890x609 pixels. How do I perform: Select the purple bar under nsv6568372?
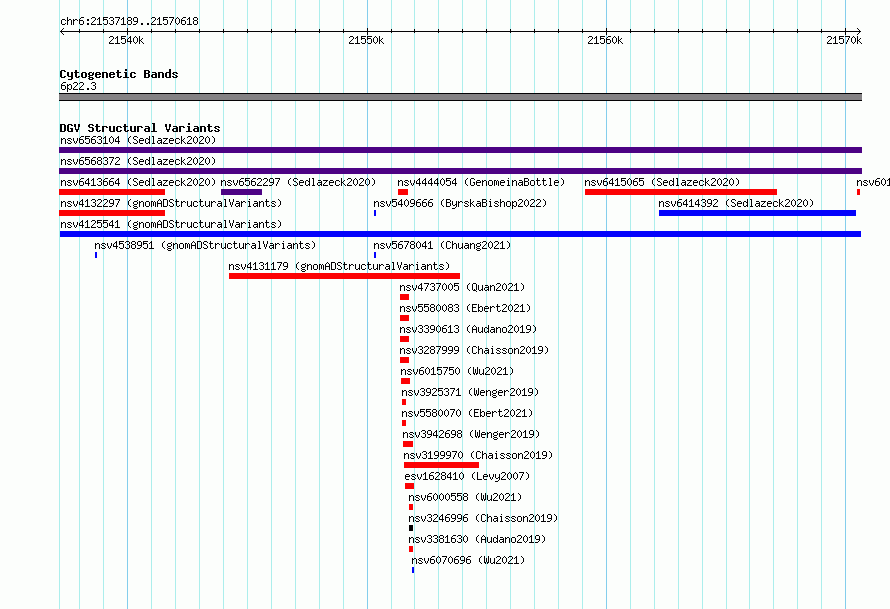tap(460, 171)
